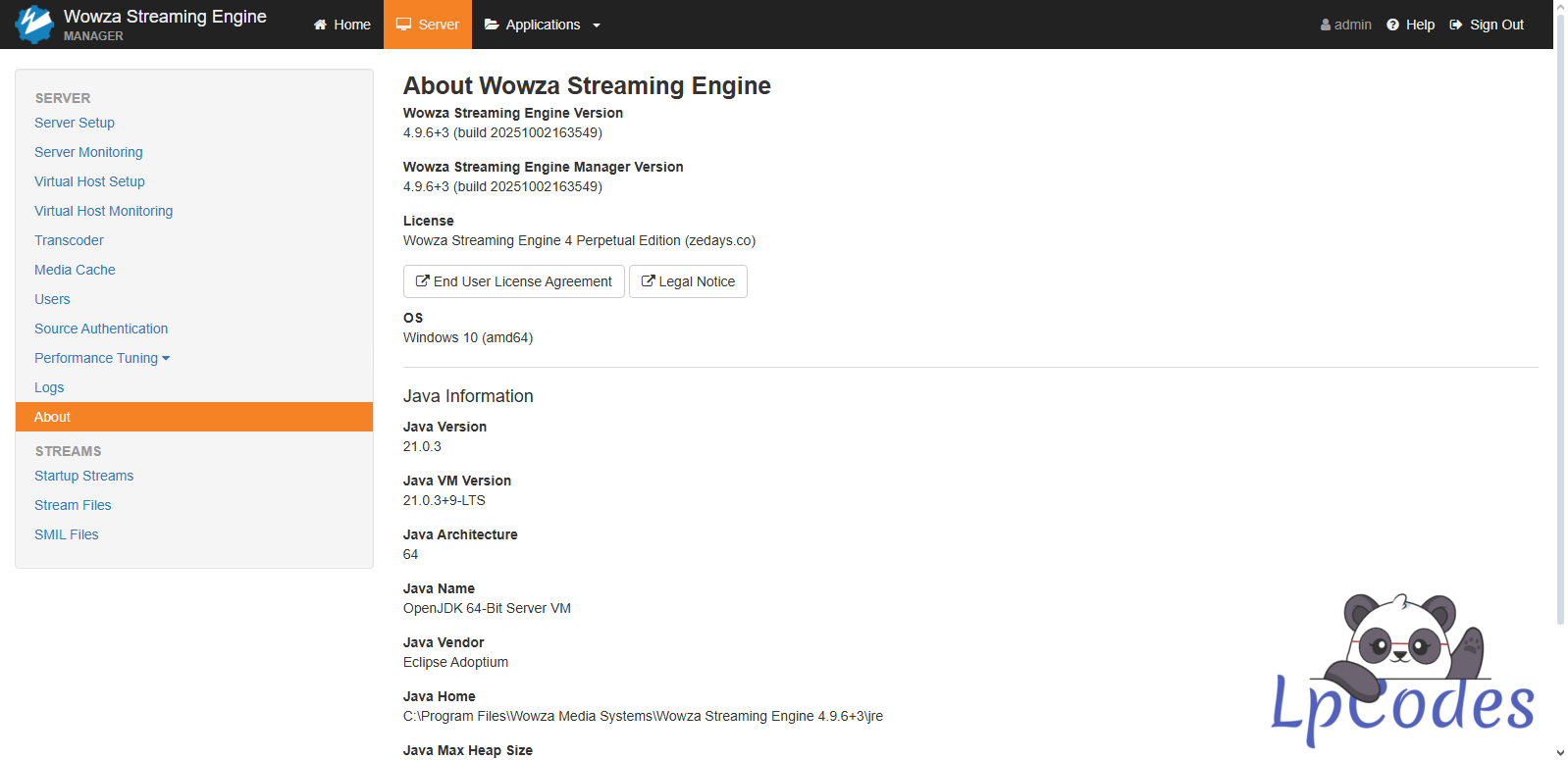Click the Wowza Streaming Engine logo icon
The height and width of the screenshot is (760, 1568).
pyautogui.click(x=34, y=25)
